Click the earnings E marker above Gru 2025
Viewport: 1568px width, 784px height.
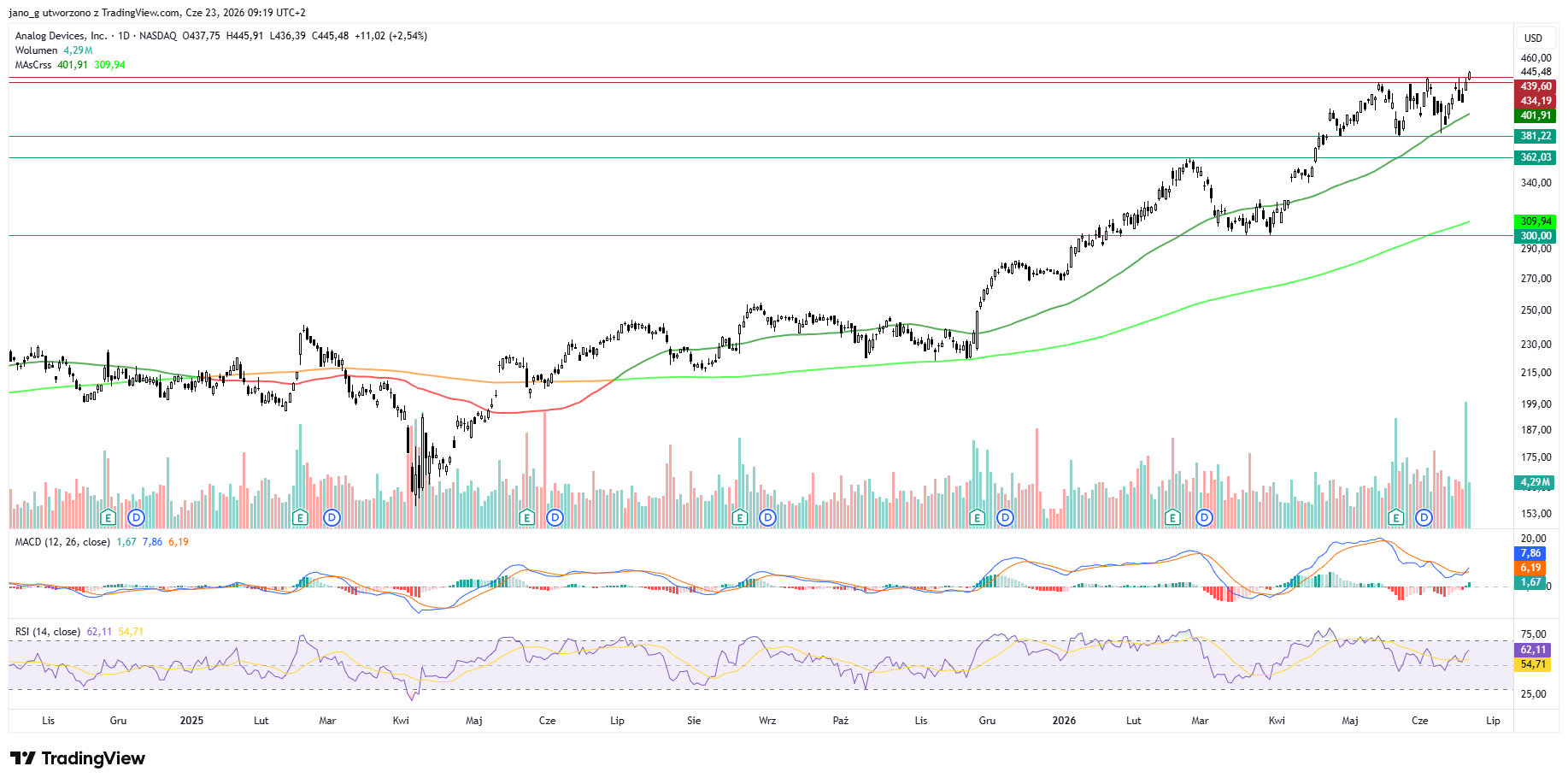978,517
